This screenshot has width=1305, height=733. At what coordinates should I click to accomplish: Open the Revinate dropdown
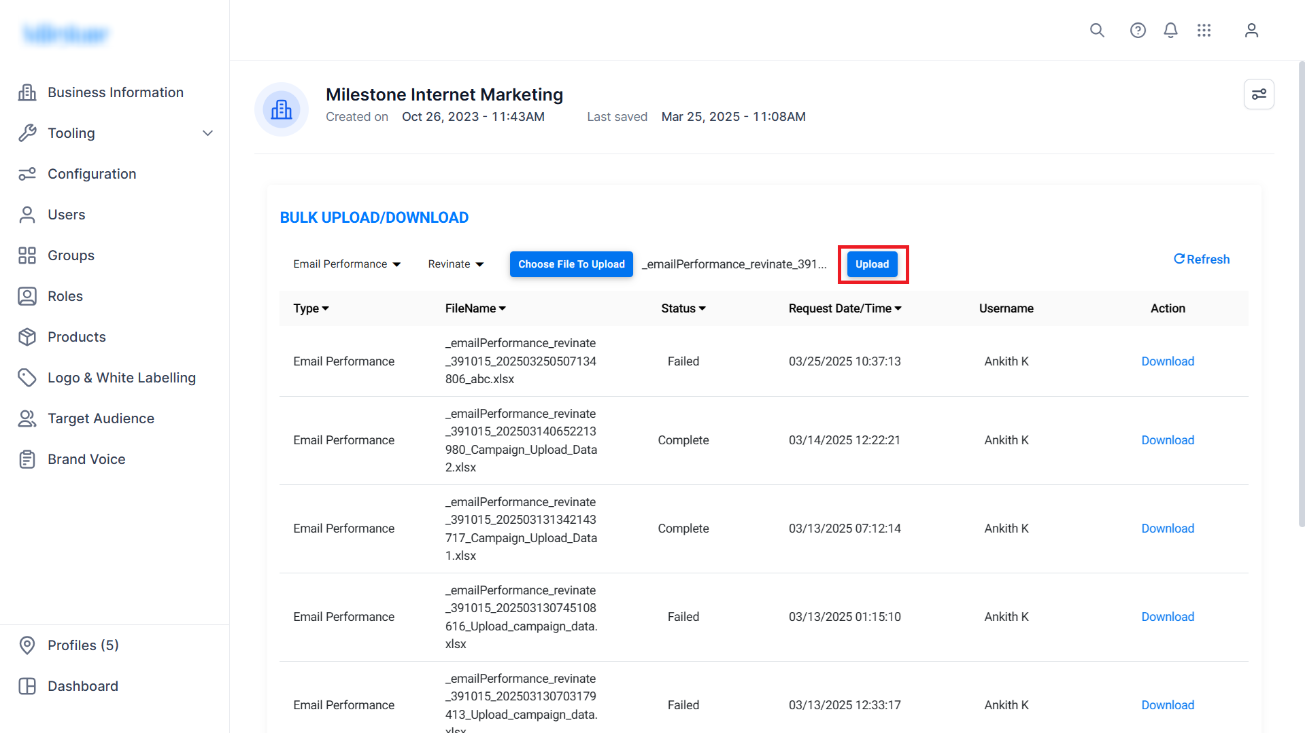[x=456, y=264]
